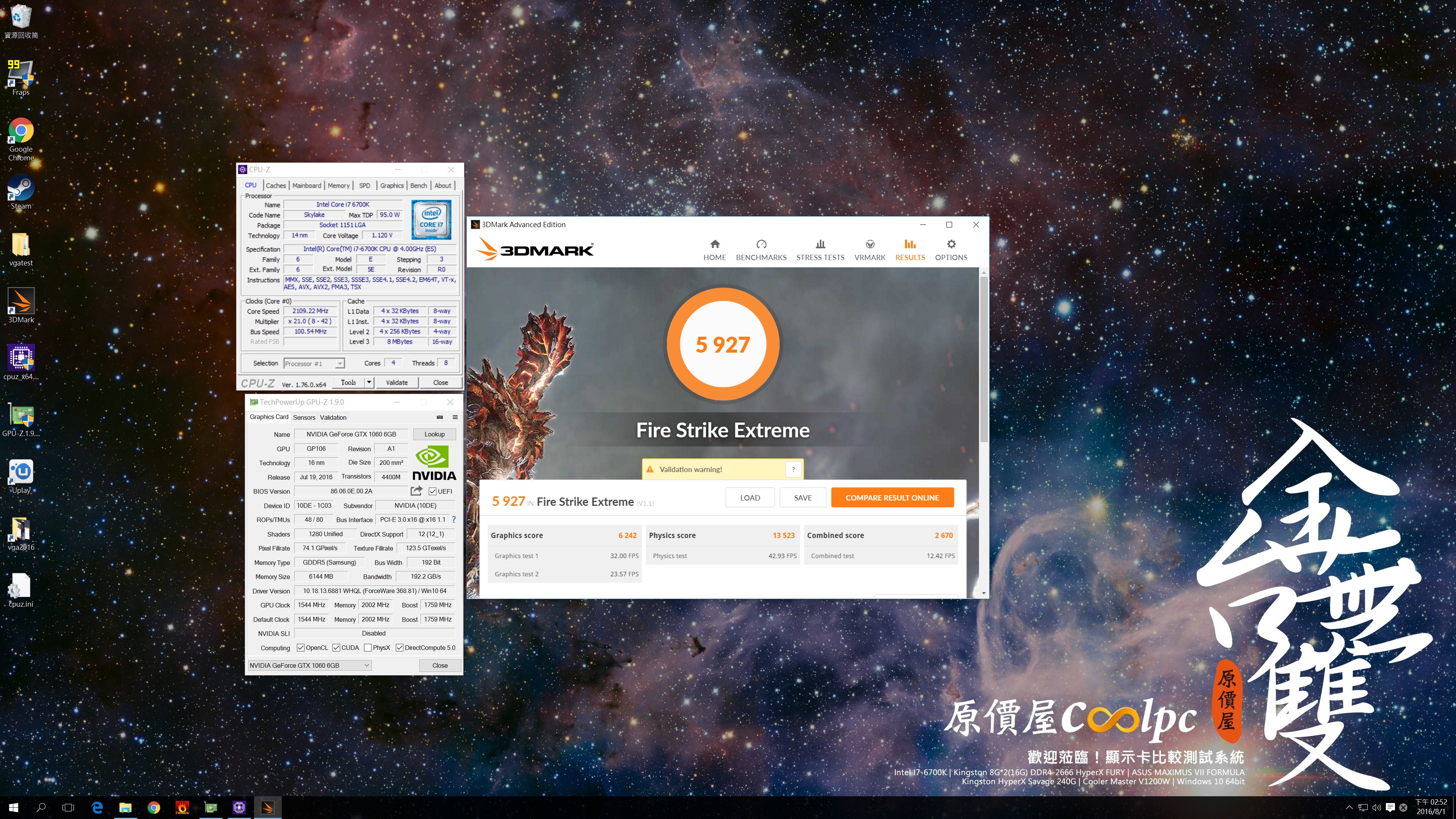Click 3DMark scrollbar down arrow
The width and height of the screenshot is (1456, 819).
[x=984, y=593]
